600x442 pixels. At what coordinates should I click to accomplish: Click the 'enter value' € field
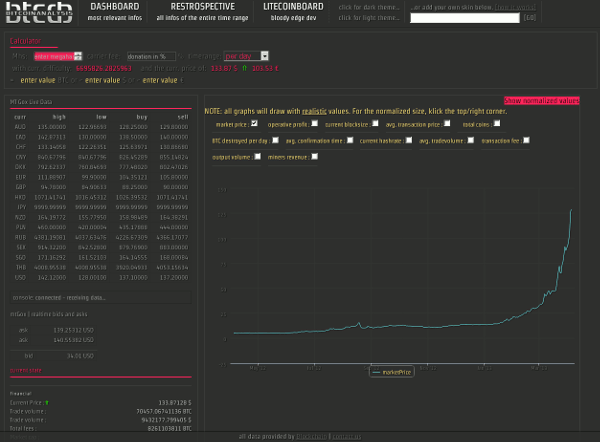click(x=160, y=80)
